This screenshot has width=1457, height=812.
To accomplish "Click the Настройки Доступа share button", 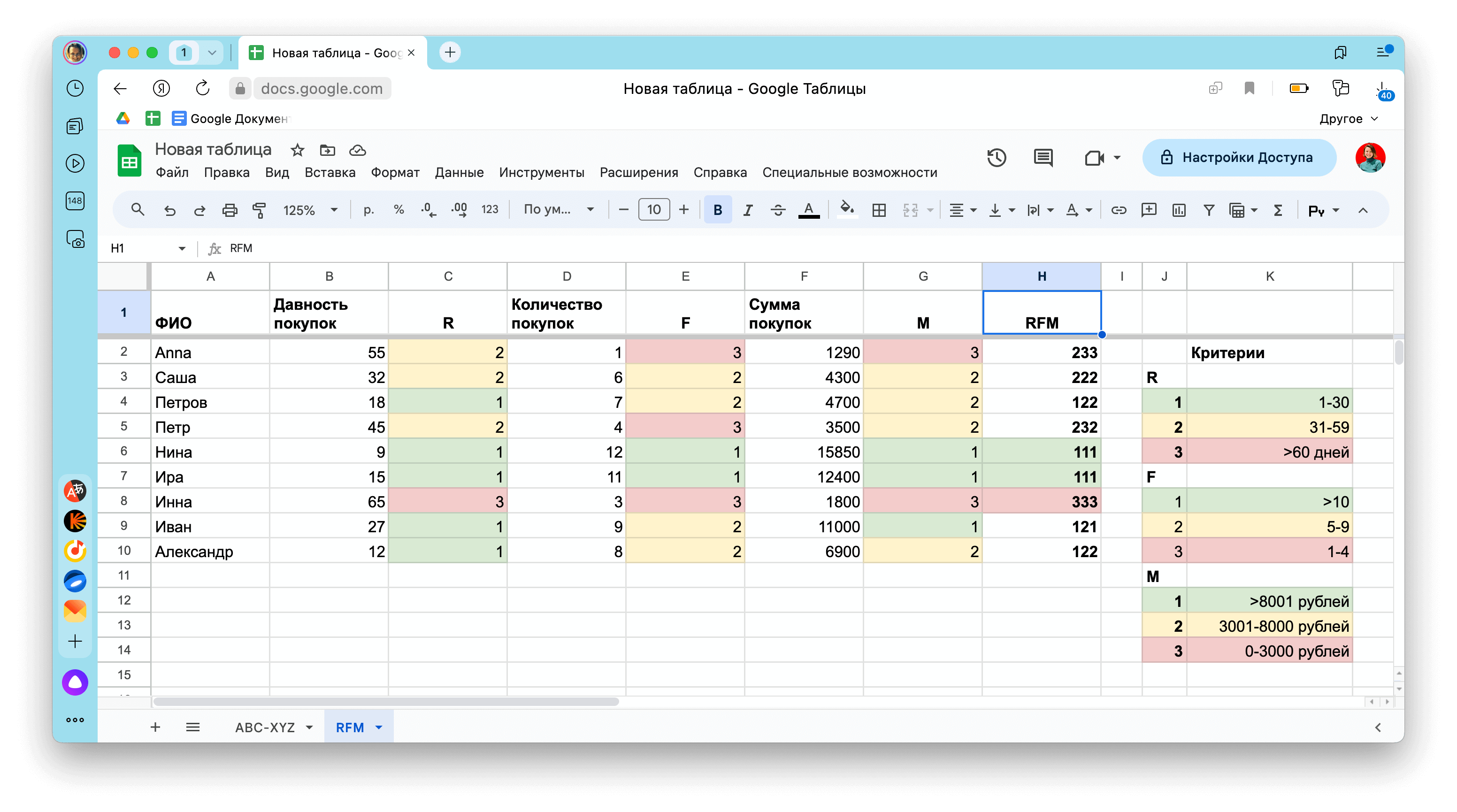I will coord(1239,158).
